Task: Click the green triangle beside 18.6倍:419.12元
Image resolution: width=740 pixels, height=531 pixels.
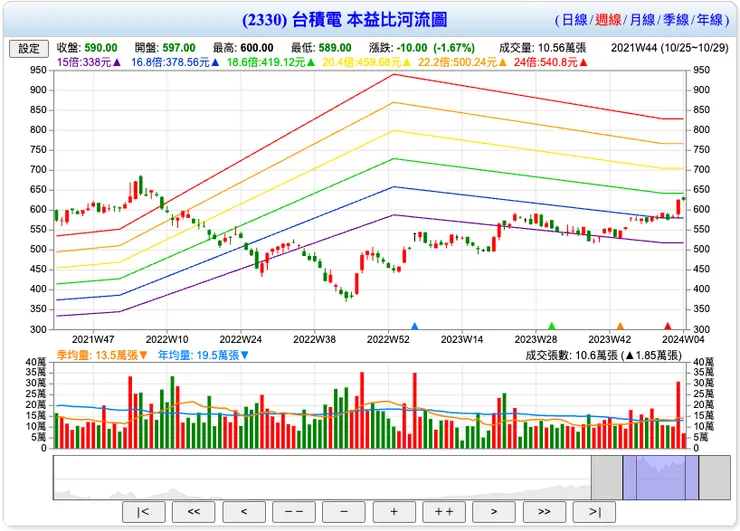Action: tap(311, 63)
